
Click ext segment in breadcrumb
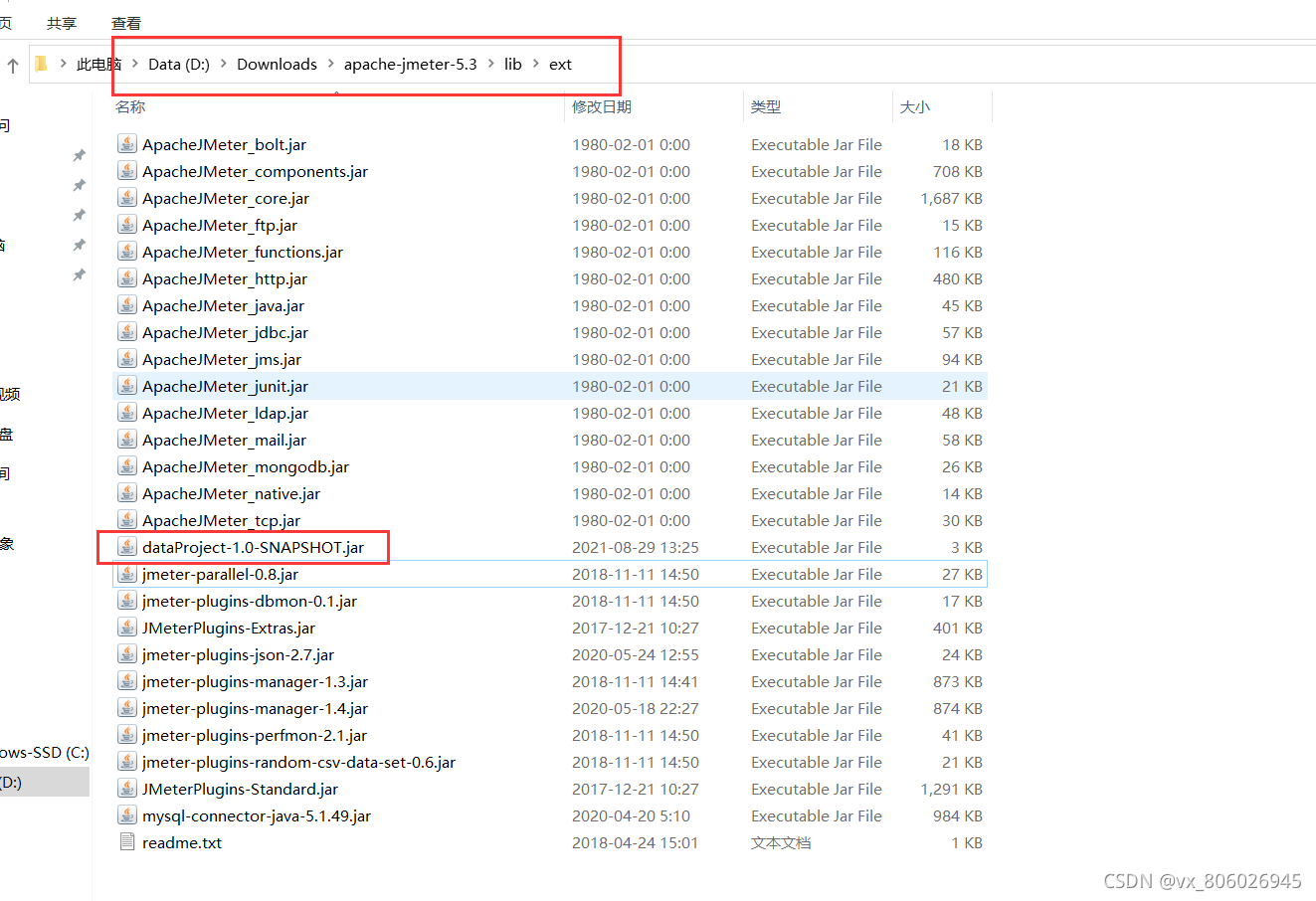coord(560,64)
